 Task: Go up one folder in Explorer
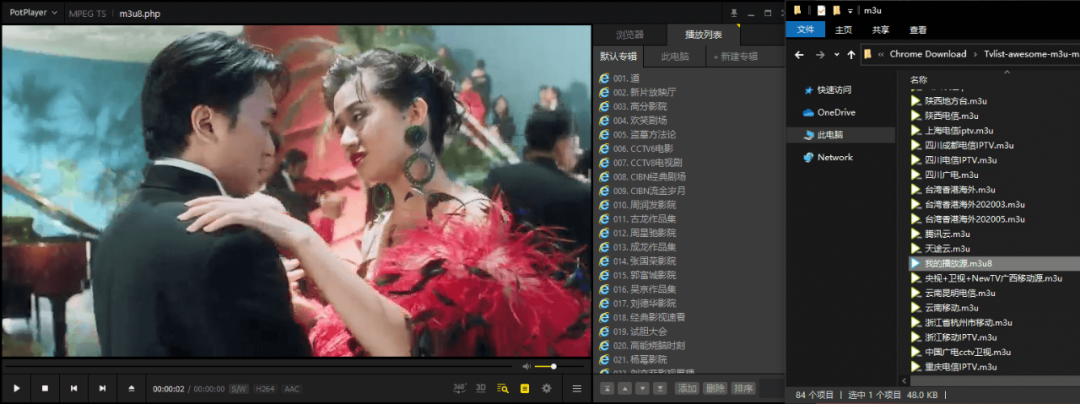click(851, 54)
